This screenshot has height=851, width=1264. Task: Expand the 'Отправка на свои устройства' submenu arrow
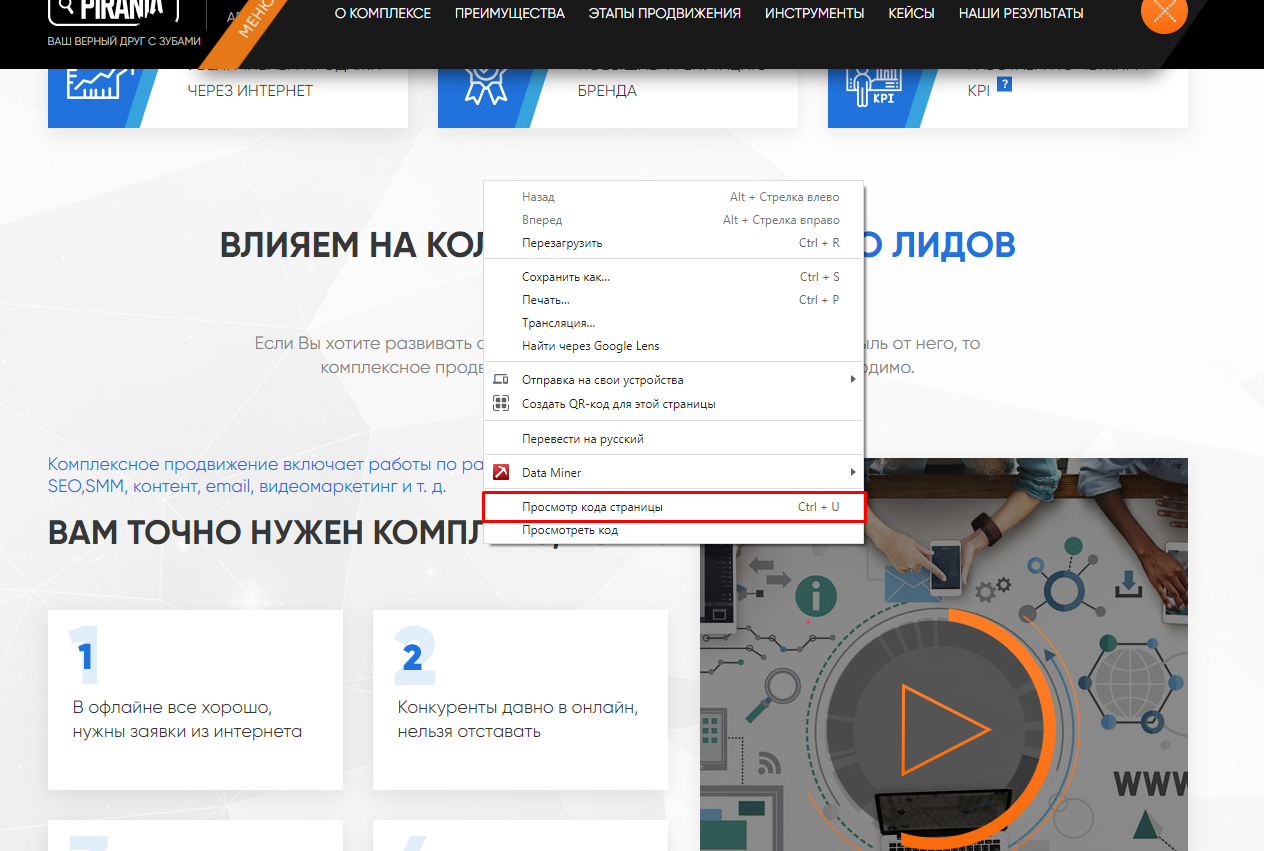(x=852, y=380)
